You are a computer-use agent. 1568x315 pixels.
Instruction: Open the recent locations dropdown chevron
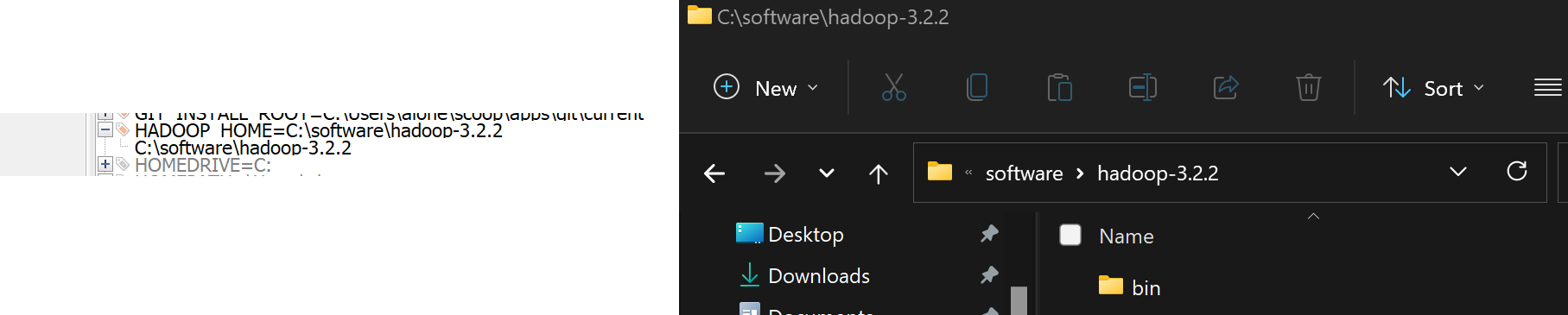pyautogui.click(x=827, y=173)
